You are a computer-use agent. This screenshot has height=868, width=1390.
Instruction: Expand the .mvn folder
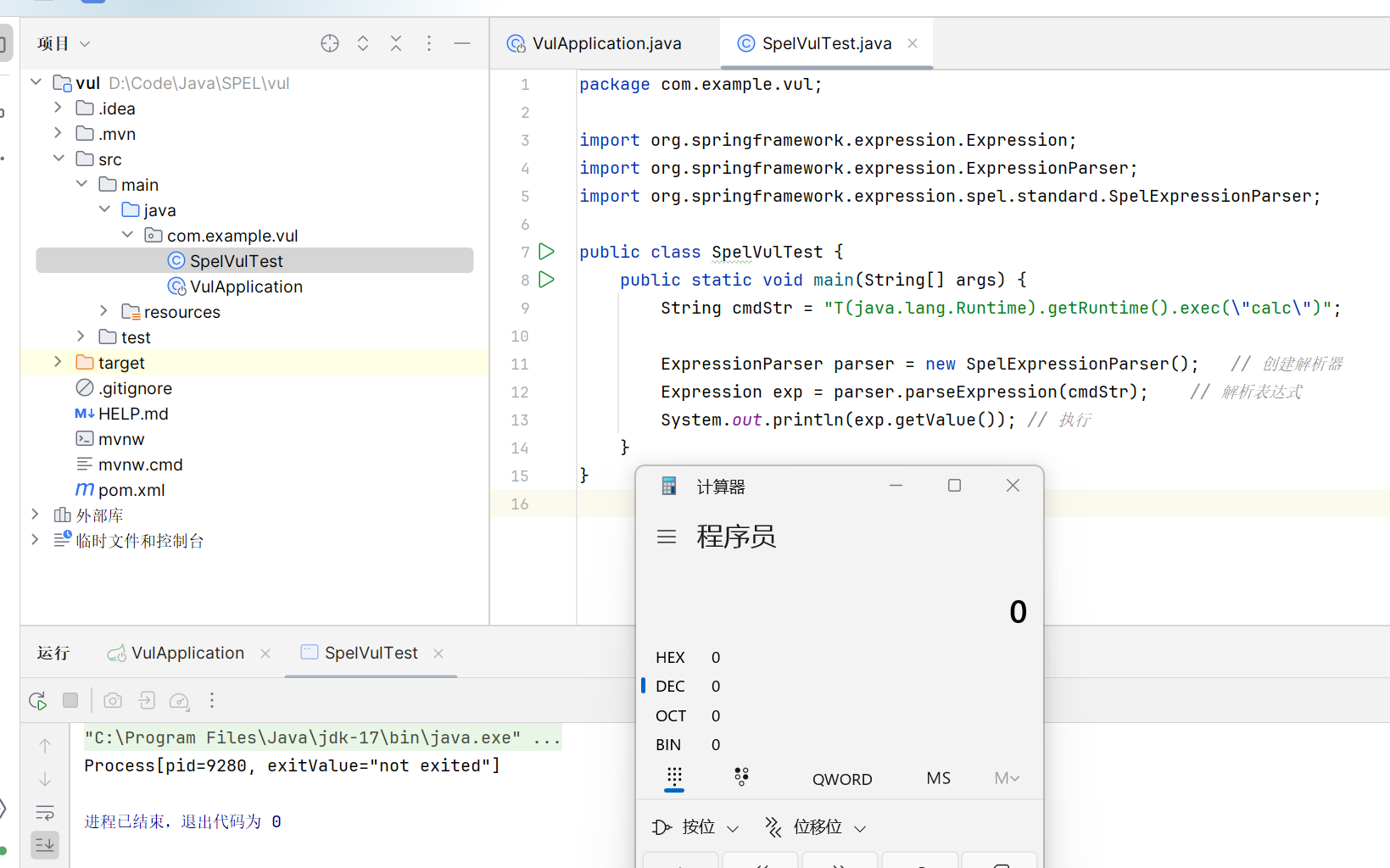tap(58, 133)
